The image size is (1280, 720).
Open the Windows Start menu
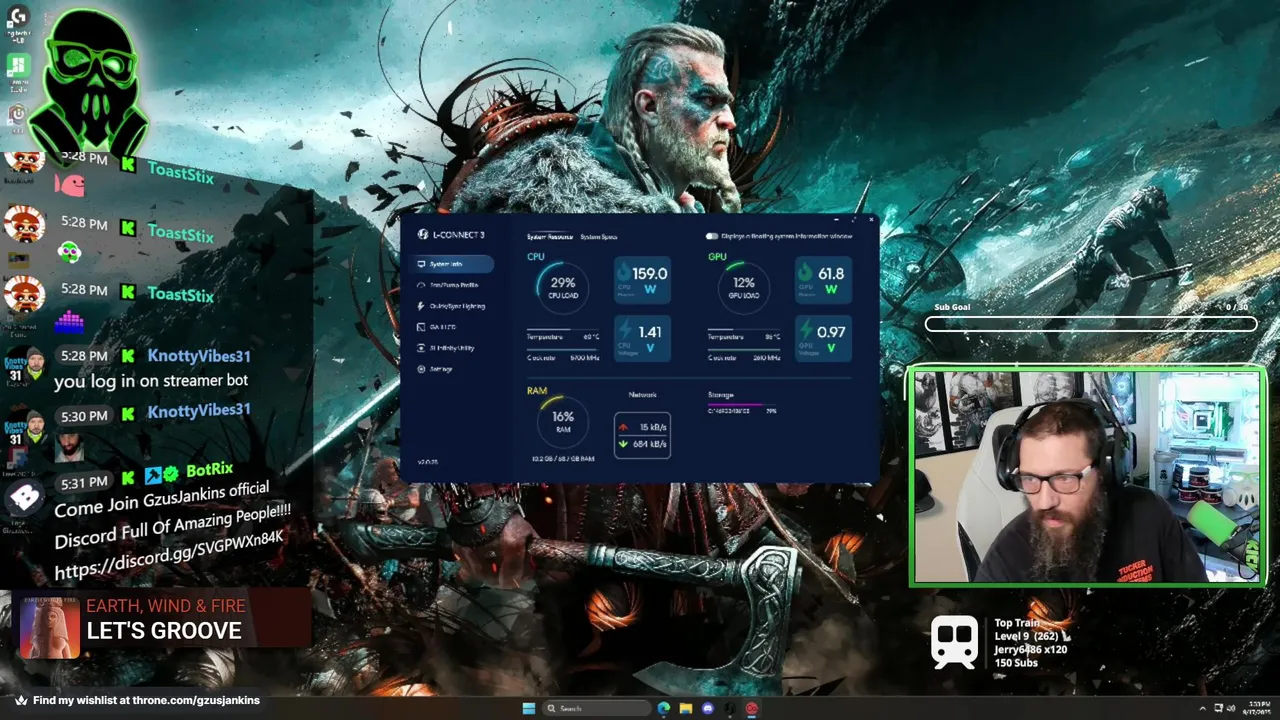528,708
